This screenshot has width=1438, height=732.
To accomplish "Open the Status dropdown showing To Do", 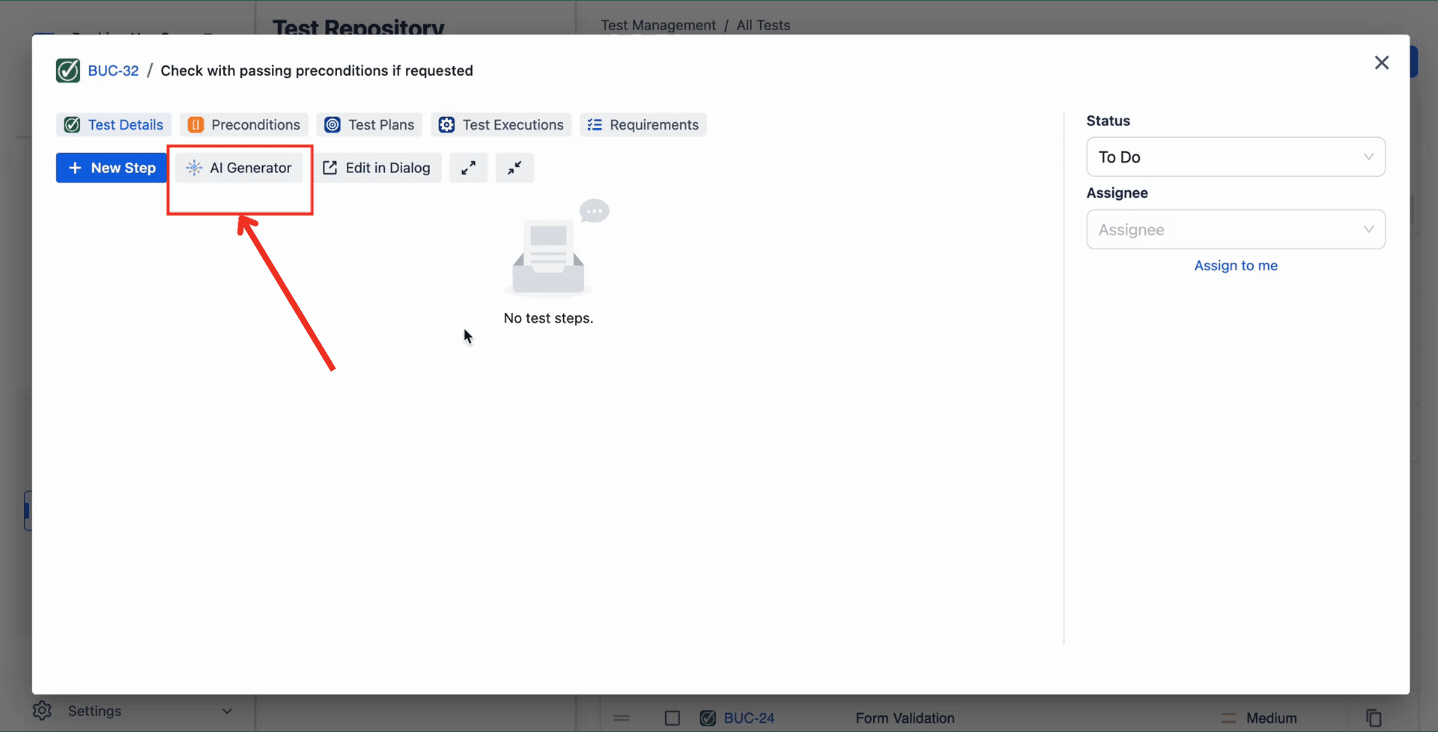I will click(1235, 157).
